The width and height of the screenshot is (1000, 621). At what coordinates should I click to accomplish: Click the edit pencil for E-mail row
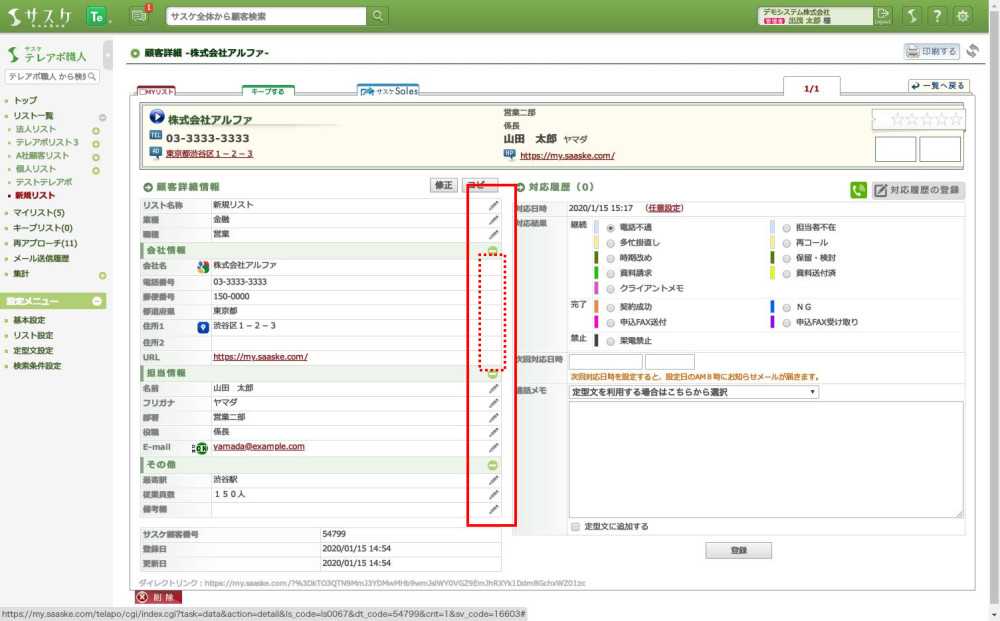(x=493, y=448)
